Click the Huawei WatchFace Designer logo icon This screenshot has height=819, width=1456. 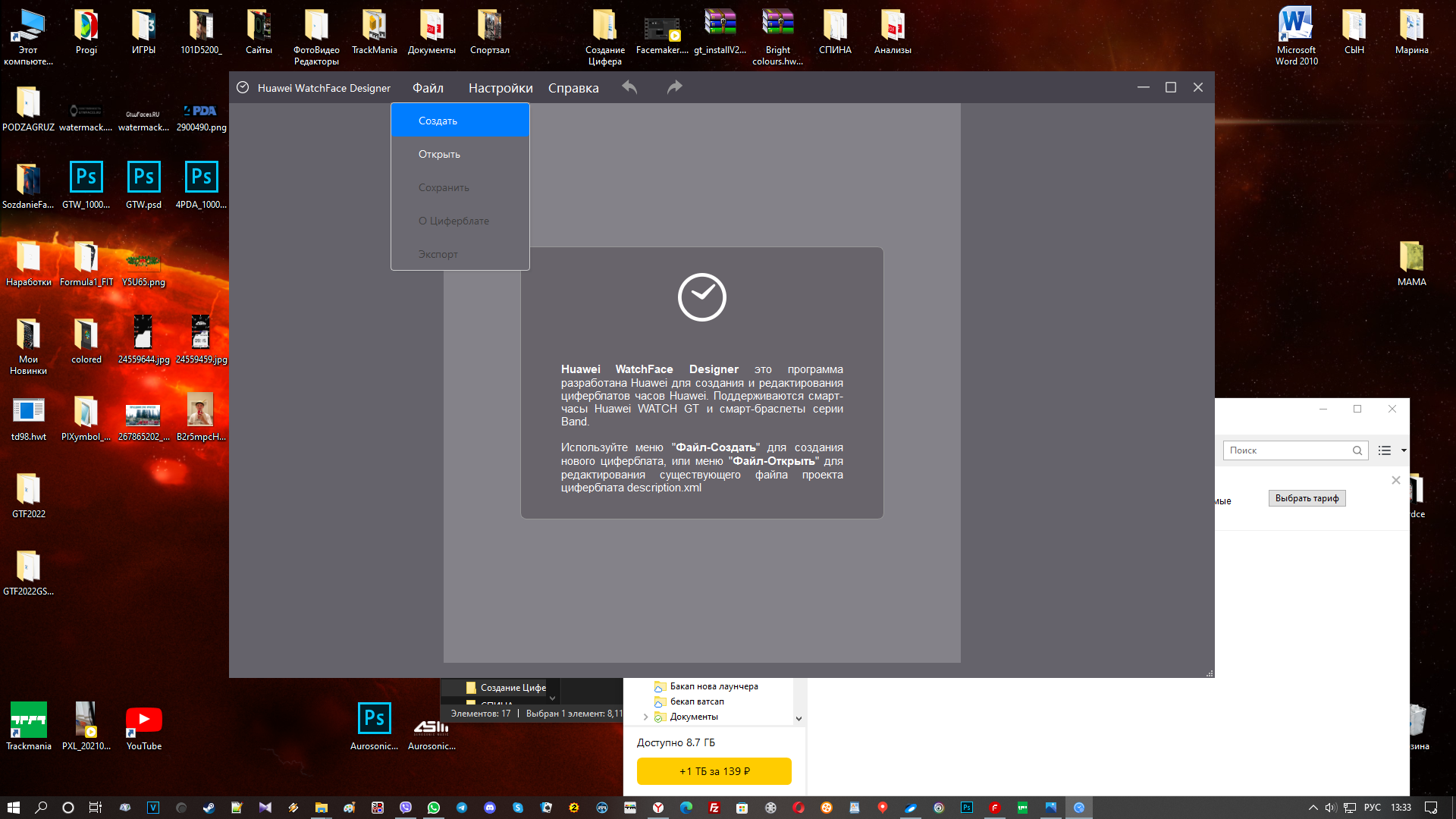click(243, 87)
